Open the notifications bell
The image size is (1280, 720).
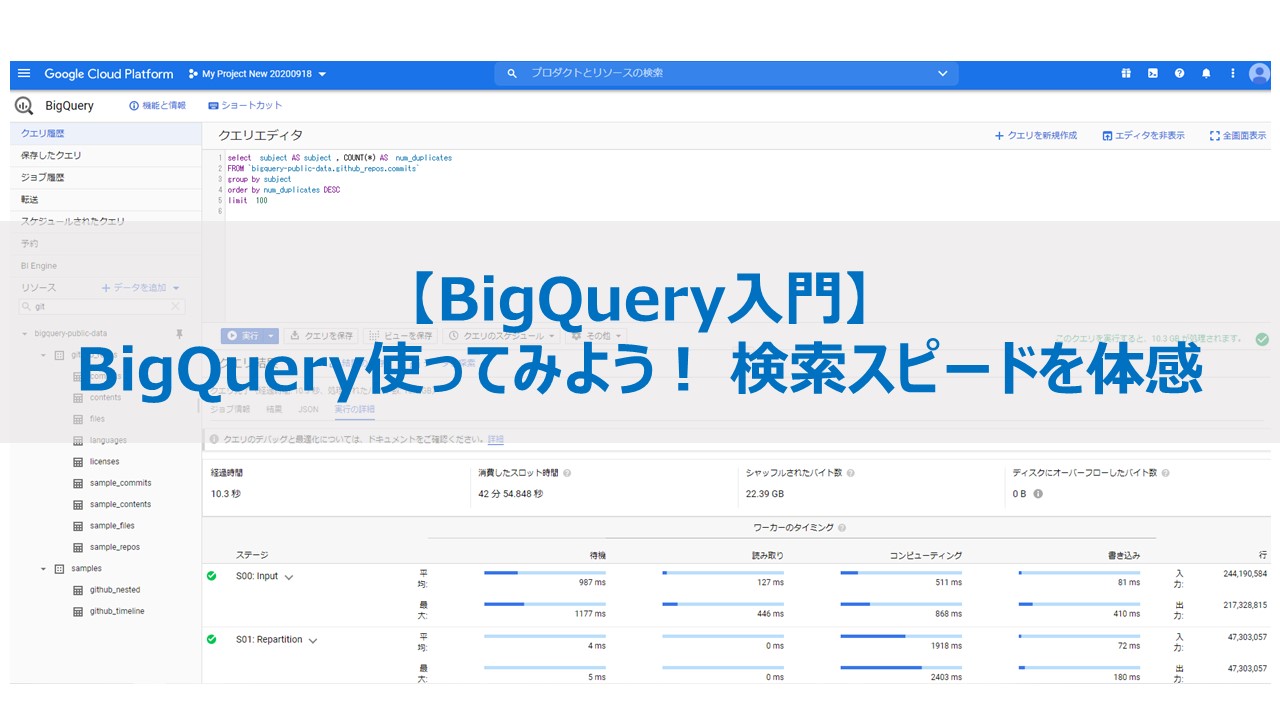click(1206, 73)
